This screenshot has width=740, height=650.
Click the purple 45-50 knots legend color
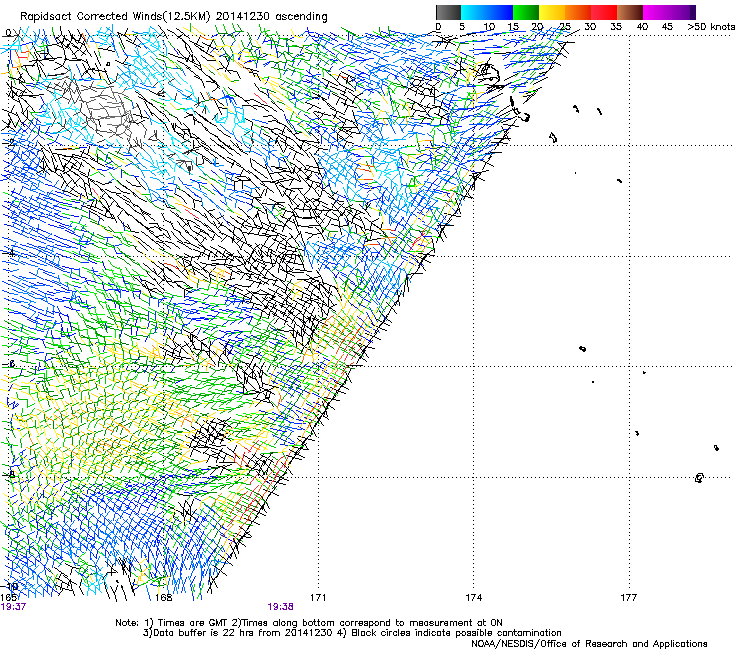pos(682,12)
